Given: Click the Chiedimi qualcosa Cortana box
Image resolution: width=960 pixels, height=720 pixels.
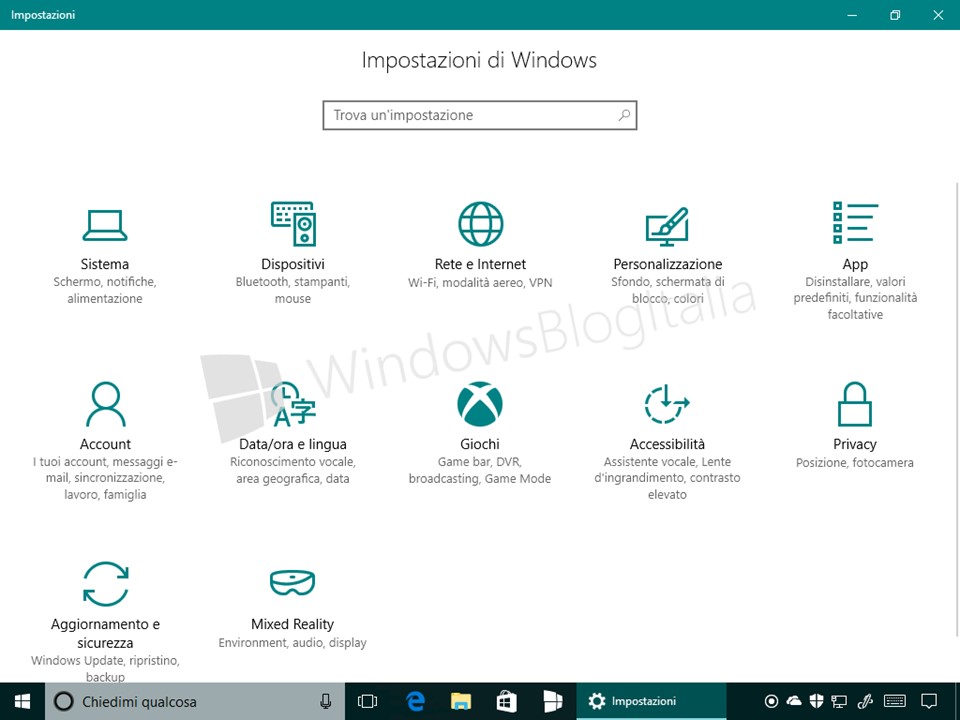Looking at the screenshot, I should coord(195,702).
